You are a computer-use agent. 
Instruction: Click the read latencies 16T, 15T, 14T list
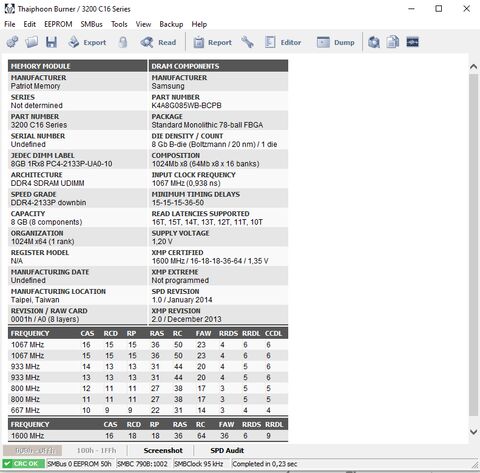207,222
